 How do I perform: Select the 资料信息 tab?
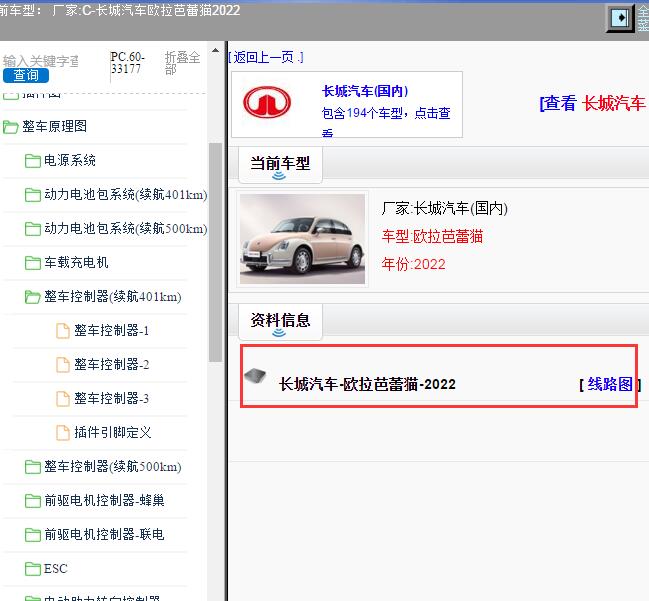pos(280,321)
